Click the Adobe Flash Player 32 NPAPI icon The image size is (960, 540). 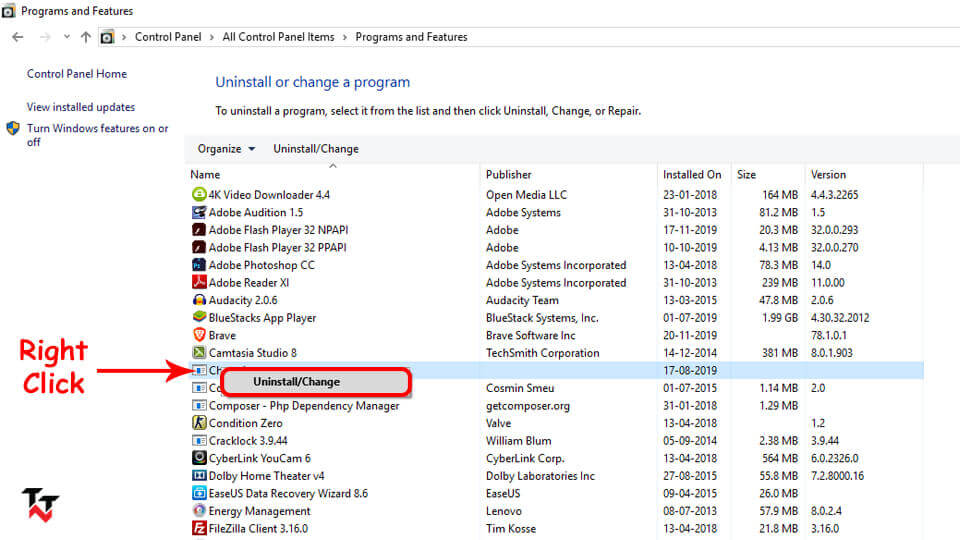[x=199, y=230]
